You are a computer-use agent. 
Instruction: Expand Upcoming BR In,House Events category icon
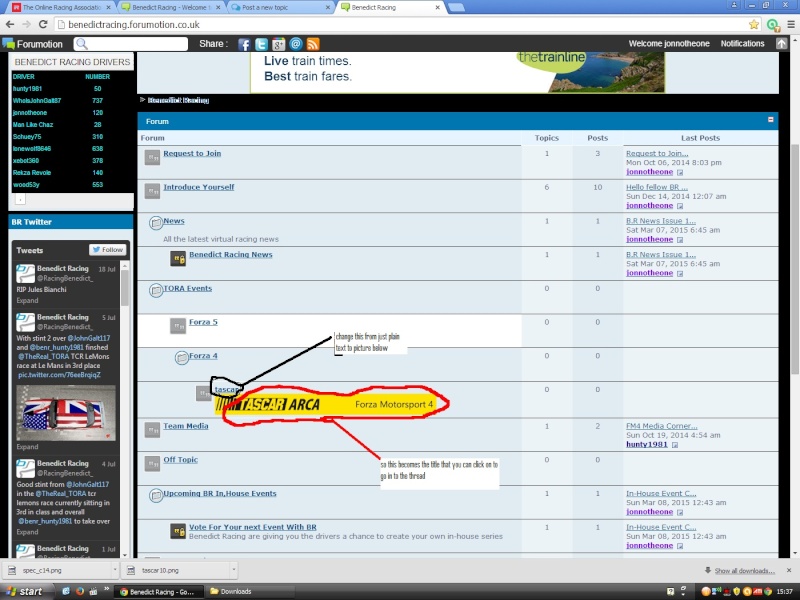(156, 495)
